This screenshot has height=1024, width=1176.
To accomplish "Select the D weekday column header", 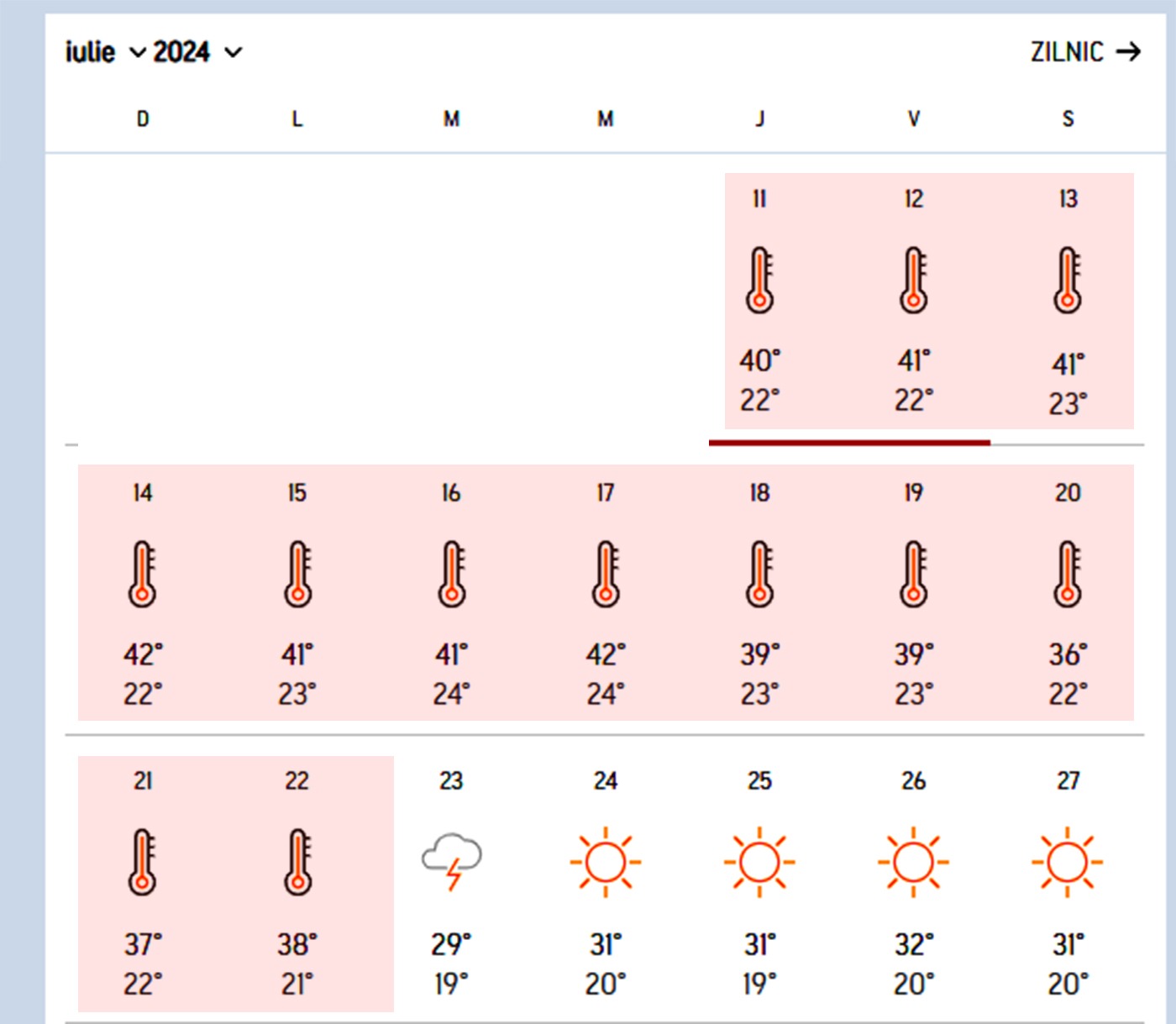I will 142,118.
